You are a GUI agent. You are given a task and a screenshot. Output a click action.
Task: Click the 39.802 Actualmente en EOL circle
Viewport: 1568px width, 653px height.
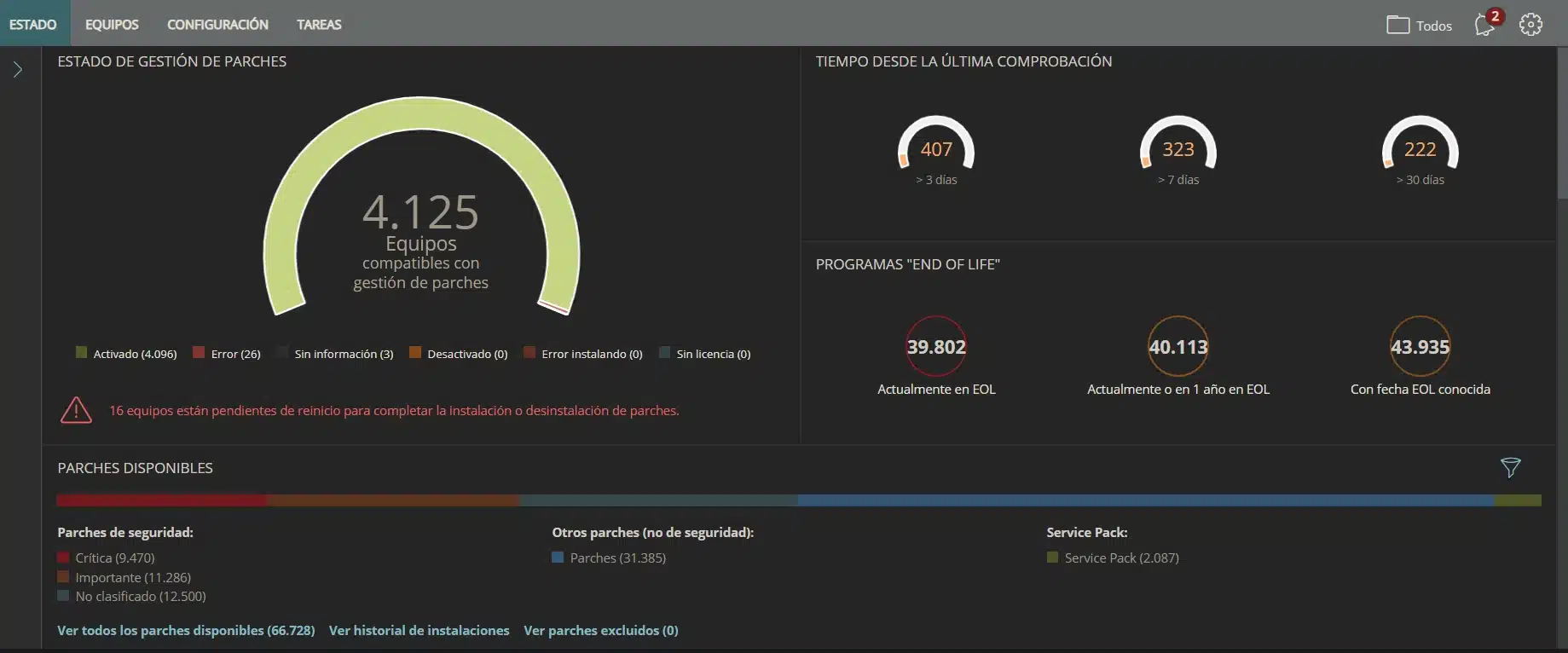[x=936, y=346]
